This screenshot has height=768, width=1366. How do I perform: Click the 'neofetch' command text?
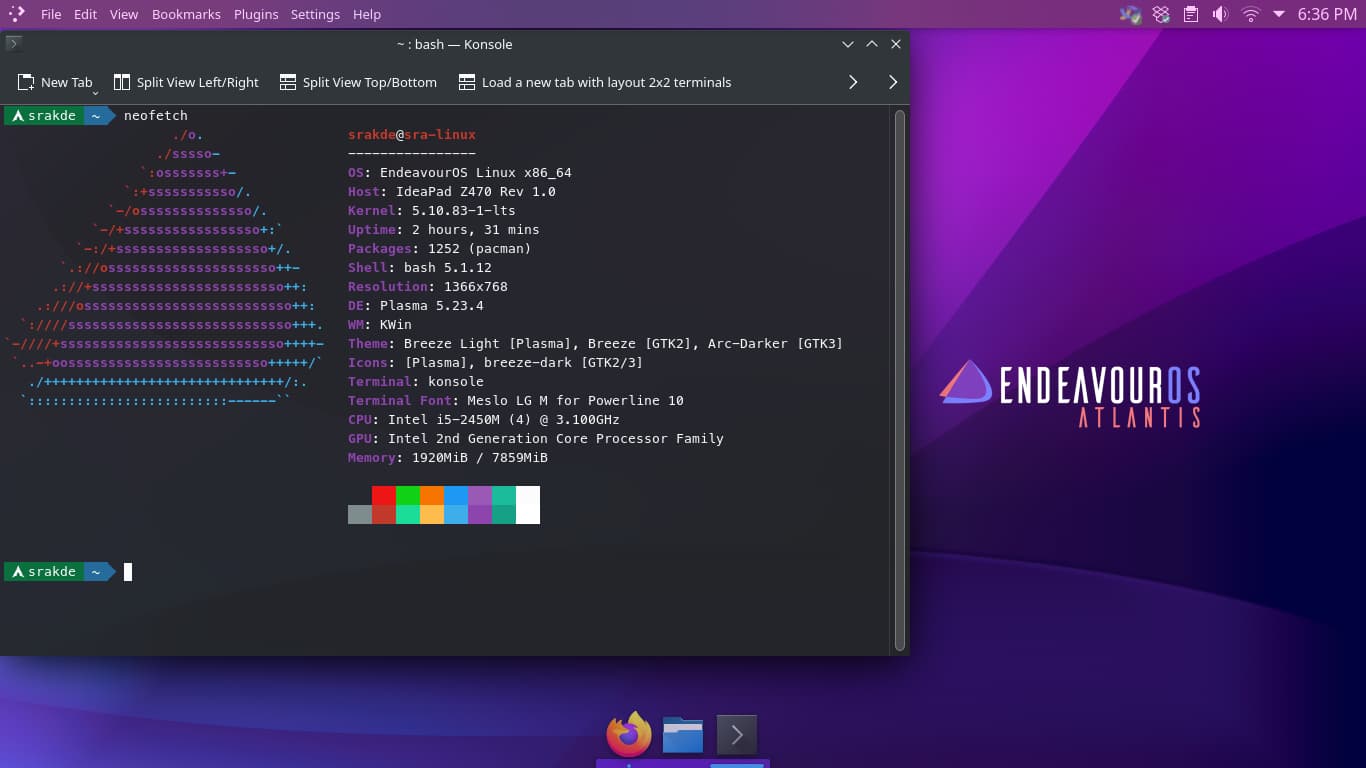pyautogui.click(x=156, y=115)
